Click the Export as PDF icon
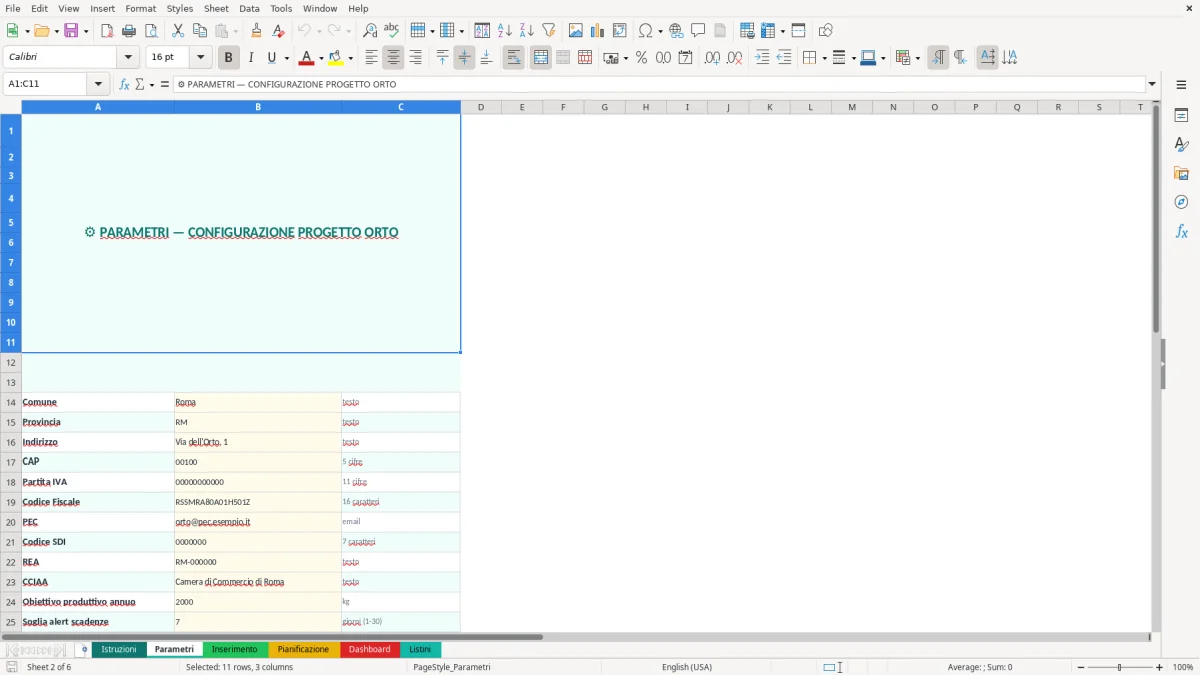Screen dimensions: 1200x675 coord(107,31)
